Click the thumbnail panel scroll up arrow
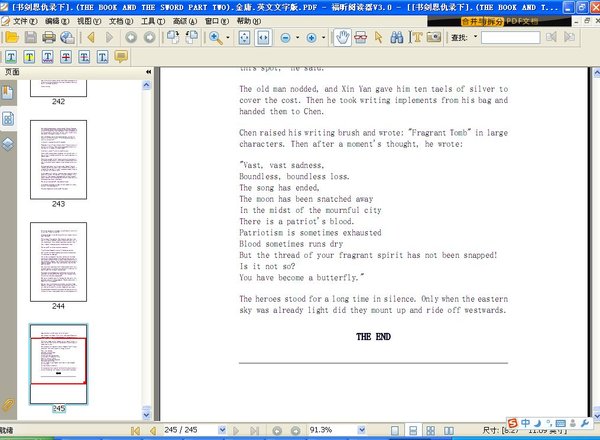This screenshot has width=600, height=440. click(x=147, y=85)
